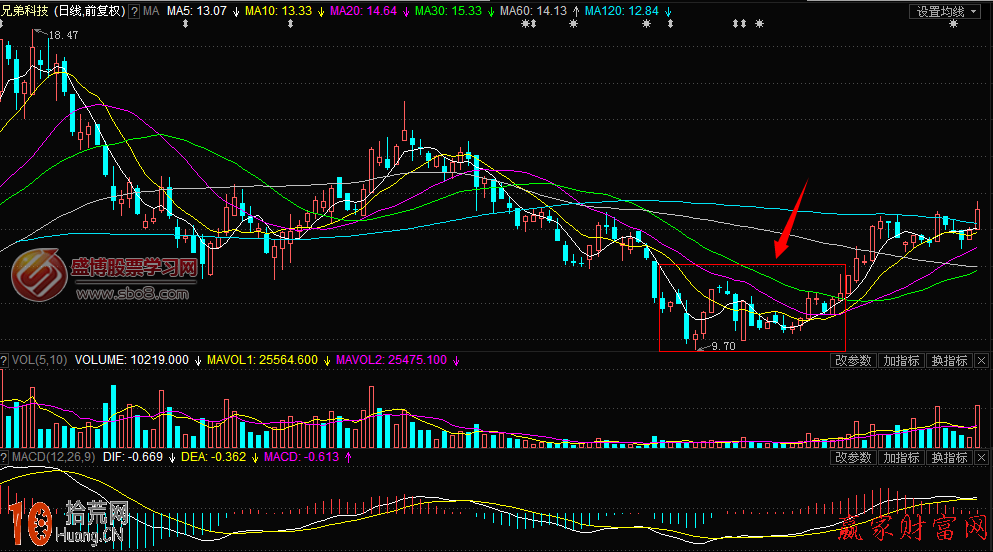Viewport: 993px width, 552px height.
Task: Click 换指标 in the VOL panel
Action: (x=949, y=361)
